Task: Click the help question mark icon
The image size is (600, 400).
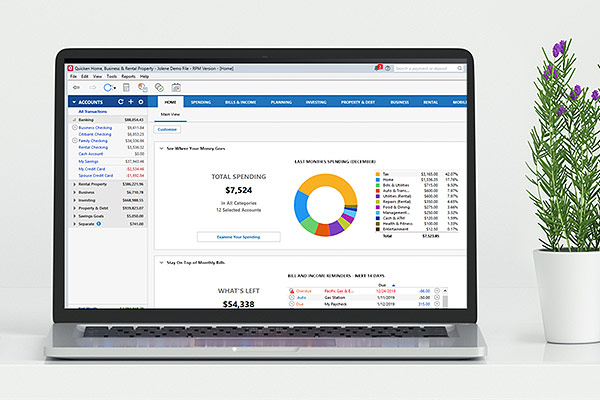Action: point(388,69)
